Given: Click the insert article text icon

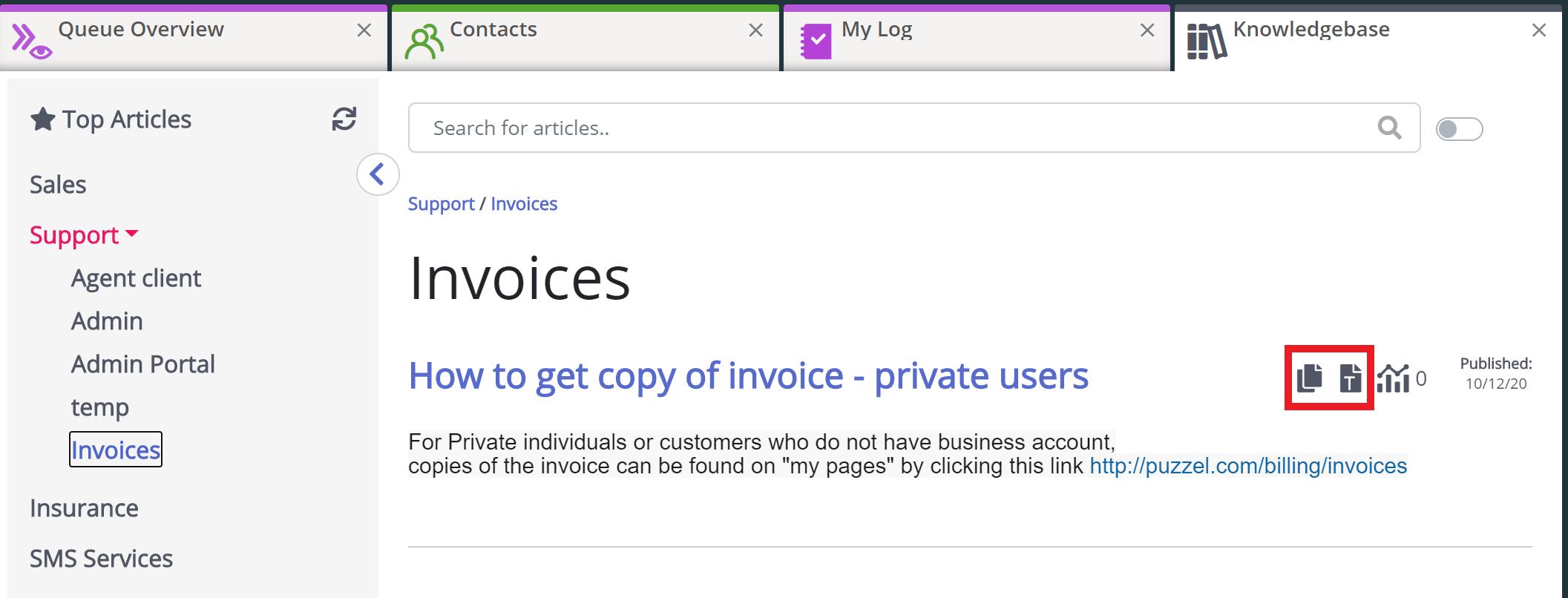Looking at the screenshot, I should tap(1350, 378).
